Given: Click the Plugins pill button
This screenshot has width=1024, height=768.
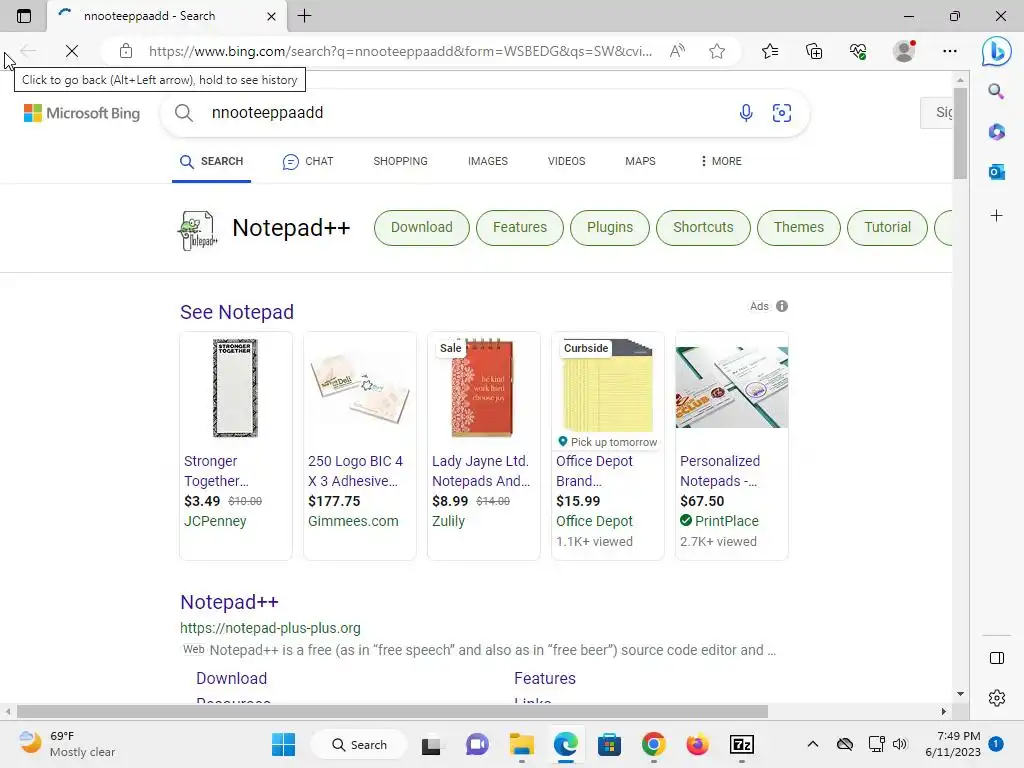Looking at the screenshot, I should coord(610,227).
